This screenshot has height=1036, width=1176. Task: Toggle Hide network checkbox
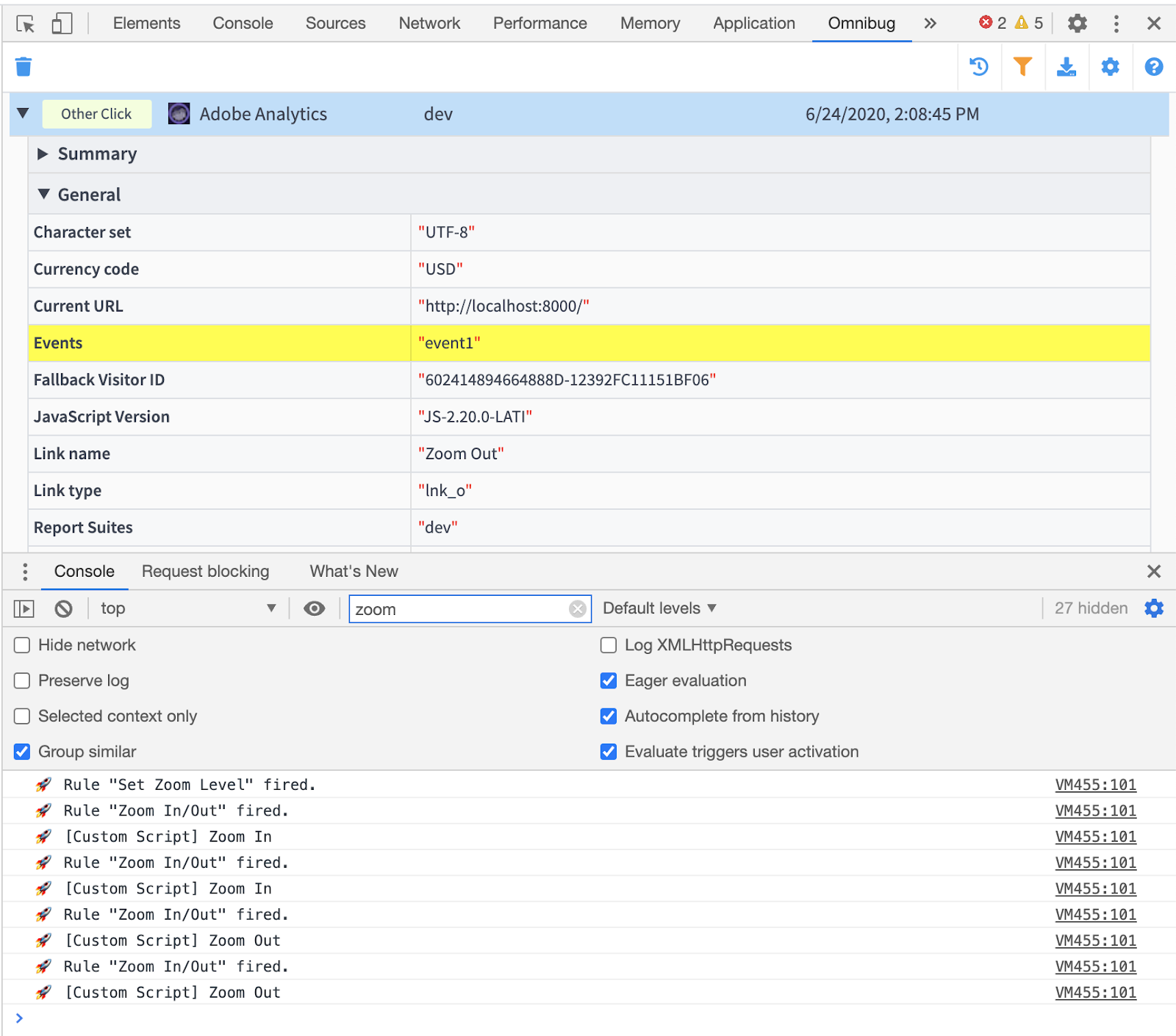tap(22, 645)
